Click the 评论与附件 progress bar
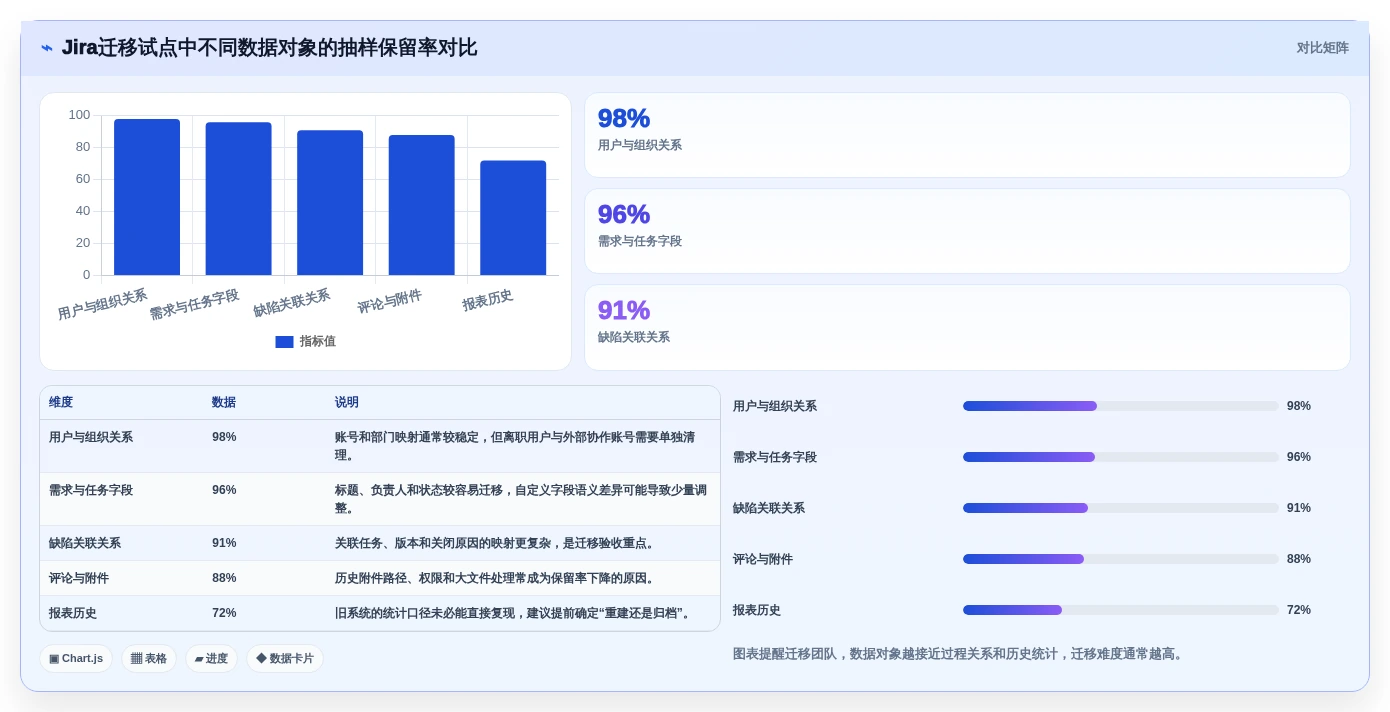 [1120, 559]
